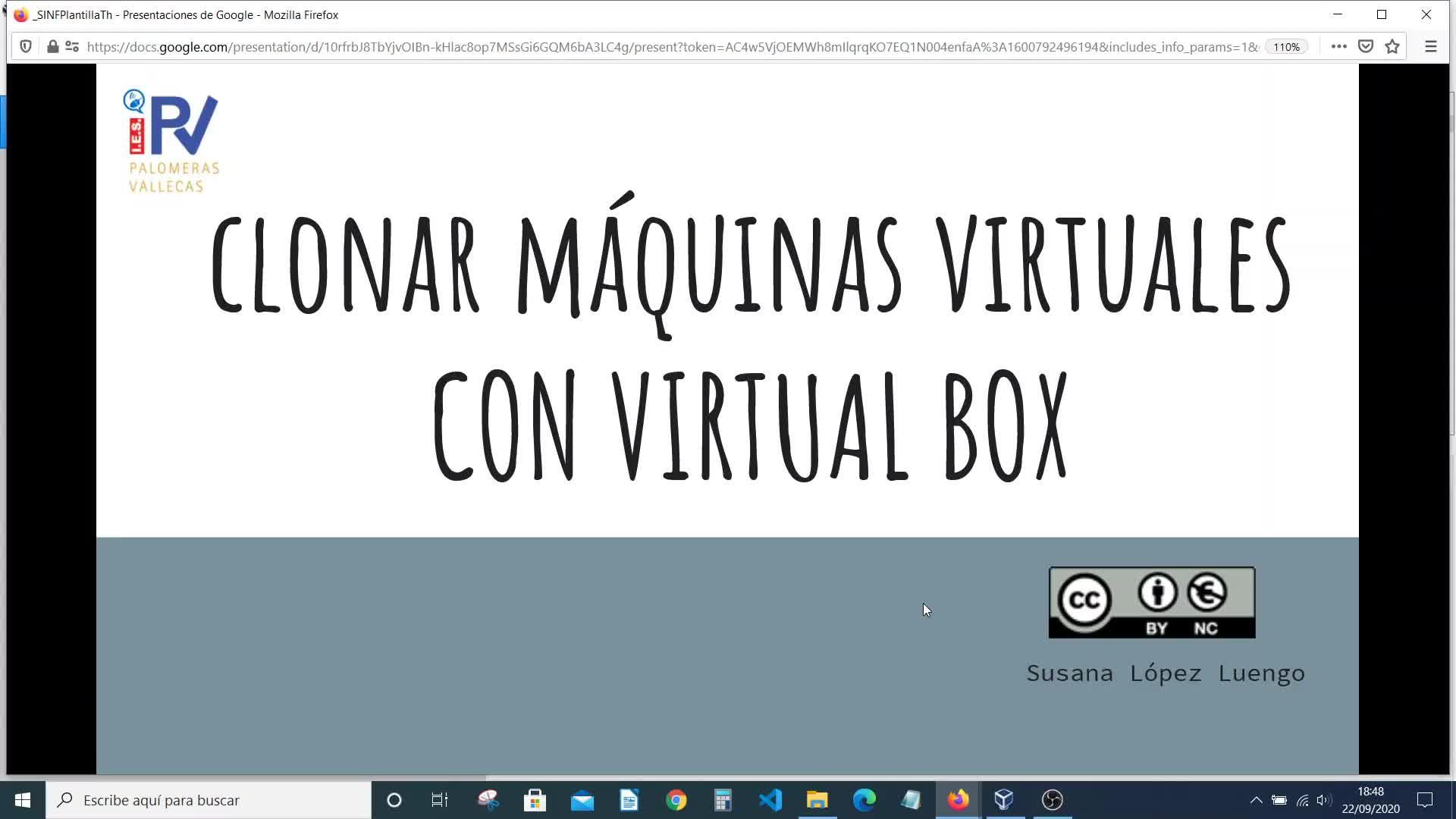Save page to Pocket
This screenshot has height=819, width=1456.
click(x=1366, y=46)
